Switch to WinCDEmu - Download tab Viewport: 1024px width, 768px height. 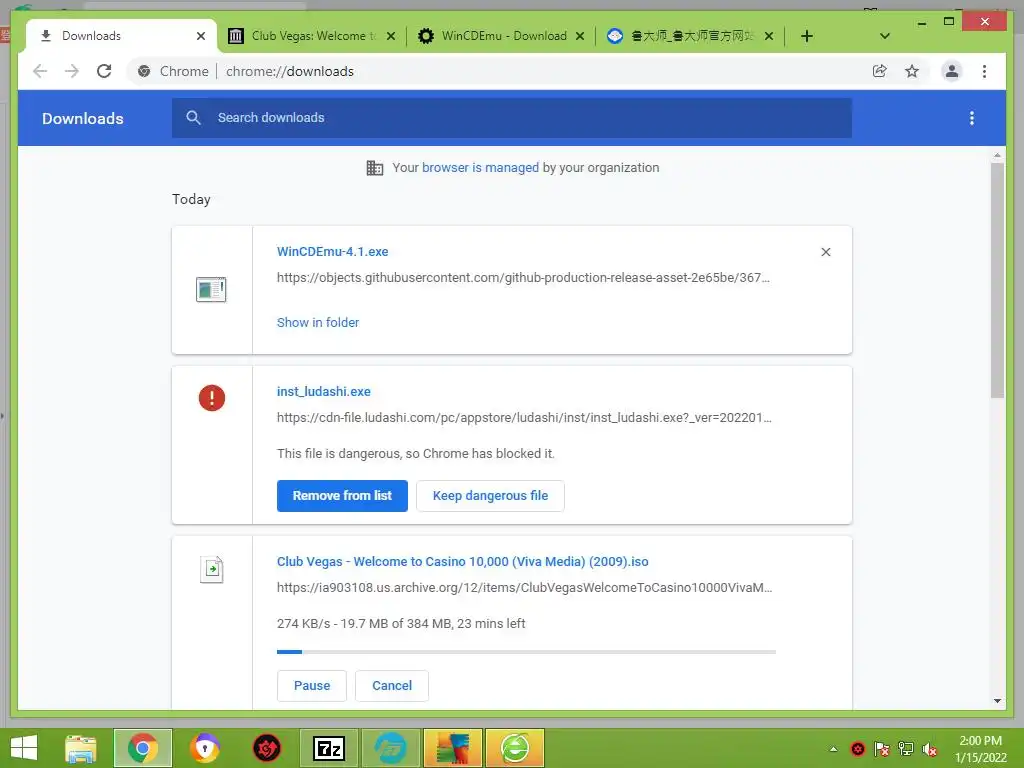(x=504, y=36)
